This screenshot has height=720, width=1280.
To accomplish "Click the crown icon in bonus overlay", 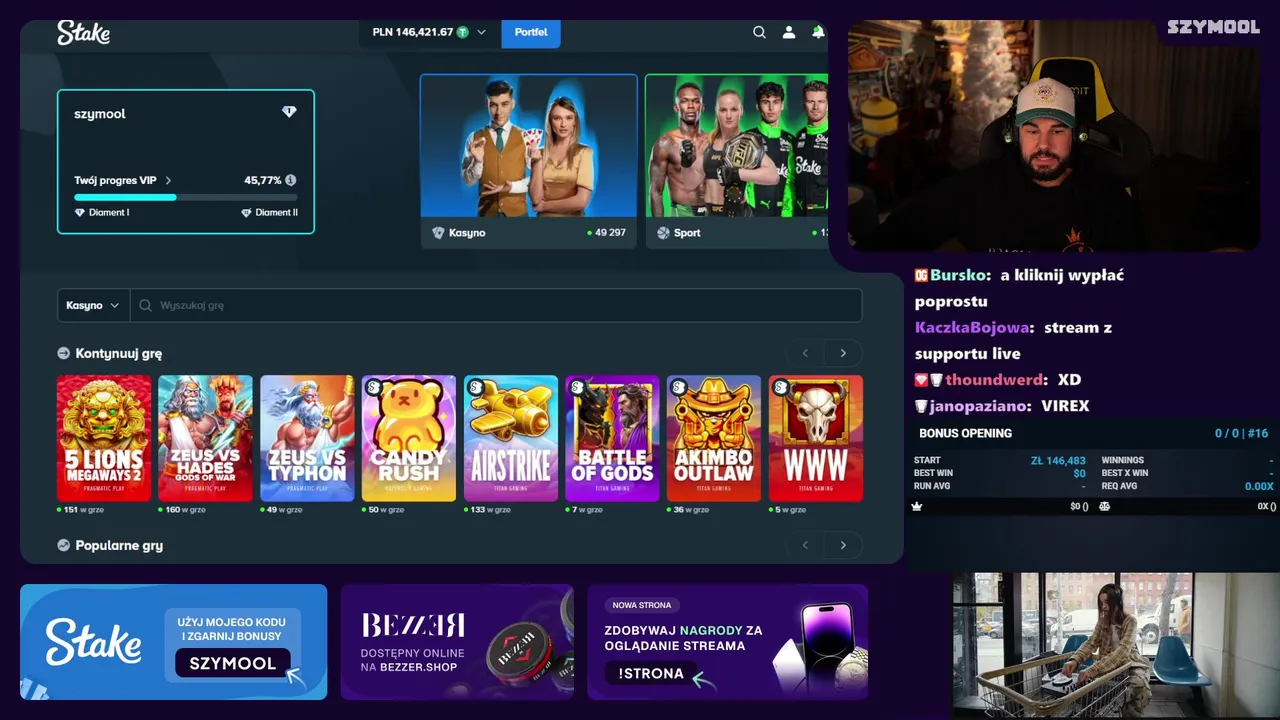I will (916, 506).
